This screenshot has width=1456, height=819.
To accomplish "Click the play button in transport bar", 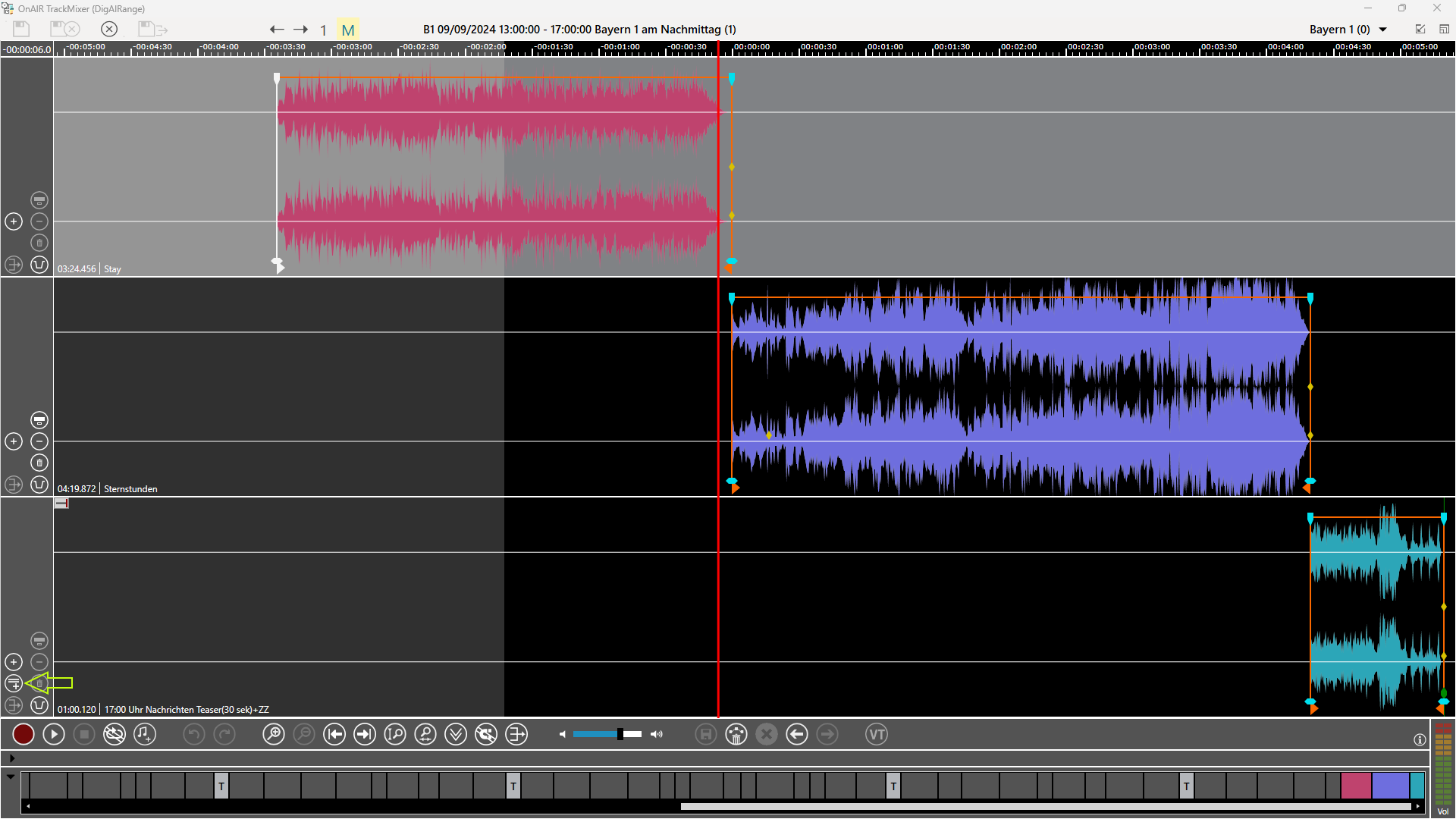I will coord(54,734).
